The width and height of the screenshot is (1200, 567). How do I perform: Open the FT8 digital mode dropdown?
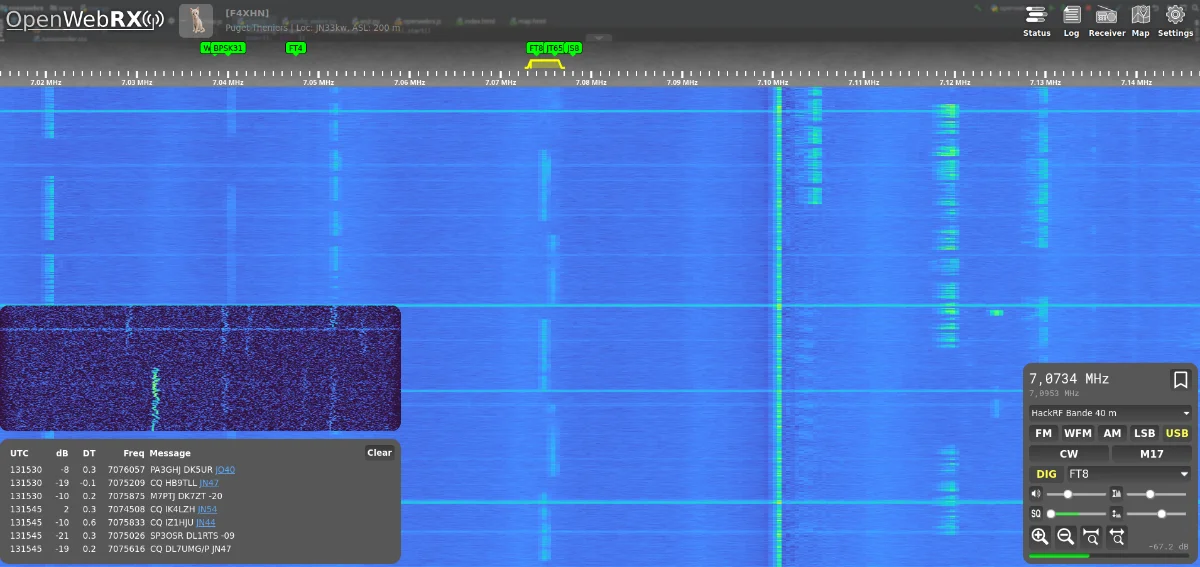pos(1128,474)
